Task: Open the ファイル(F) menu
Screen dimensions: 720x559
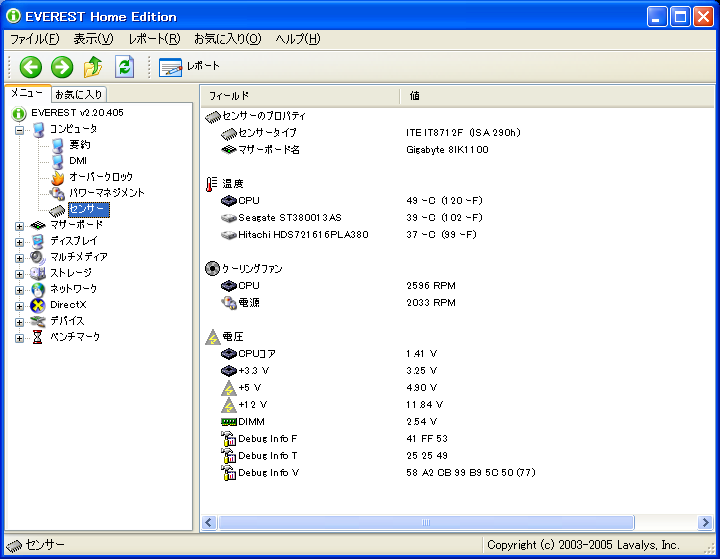Action: [34, 39]
